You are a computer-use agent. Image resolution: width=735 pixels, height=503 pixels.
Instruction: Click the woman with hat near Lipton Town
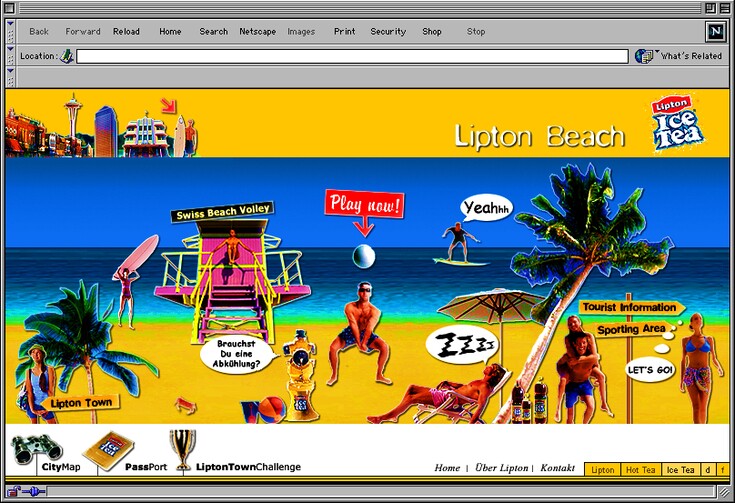[x=35, y=382]
